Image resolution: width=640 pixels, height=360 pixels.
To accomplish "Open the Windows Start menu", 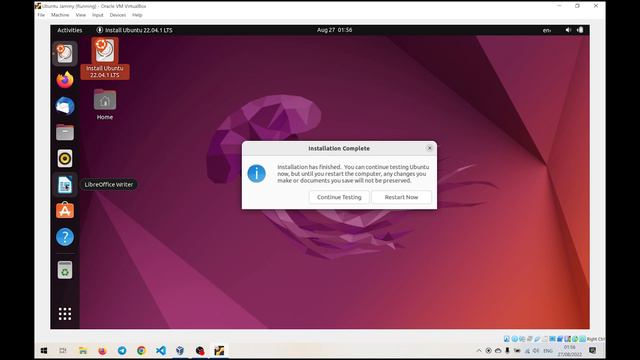I will tap(44, 351).
